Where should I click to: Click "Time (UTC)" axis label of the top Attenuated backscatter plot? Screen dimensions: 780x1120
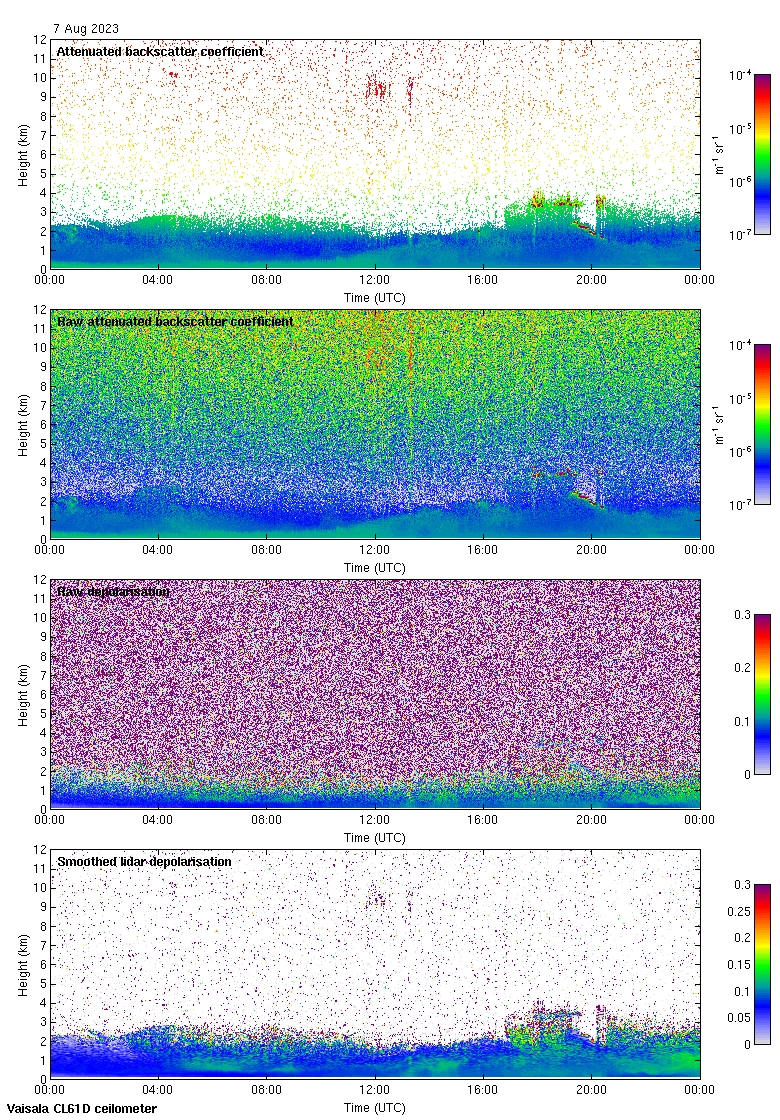click(374, 298)
